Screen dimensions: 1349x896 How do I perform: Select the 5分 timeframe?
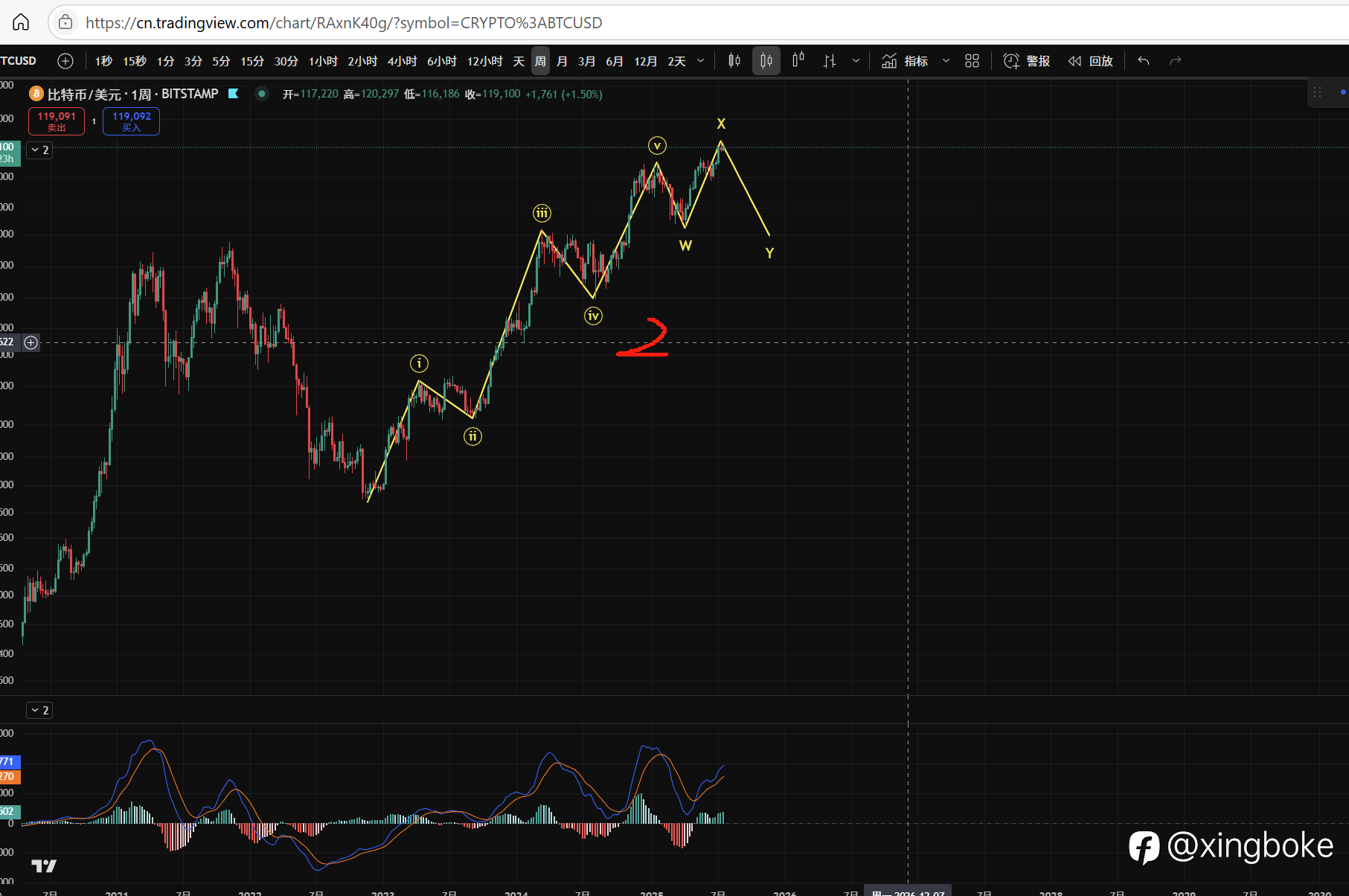point(221,61)
